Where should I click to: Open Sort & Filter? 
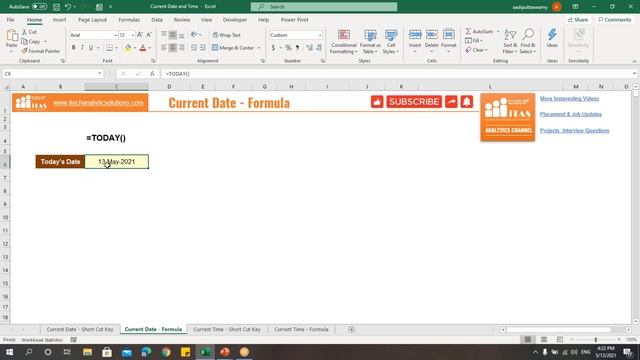[x=510, y=41]
